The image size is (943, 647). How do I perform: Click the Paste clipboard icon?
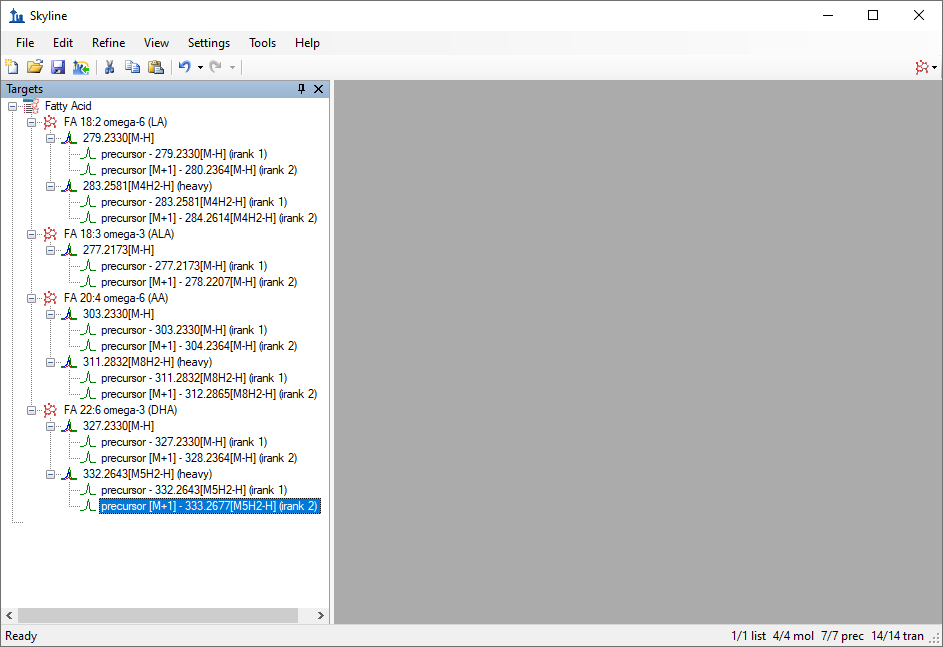click(x=156, y=67)
